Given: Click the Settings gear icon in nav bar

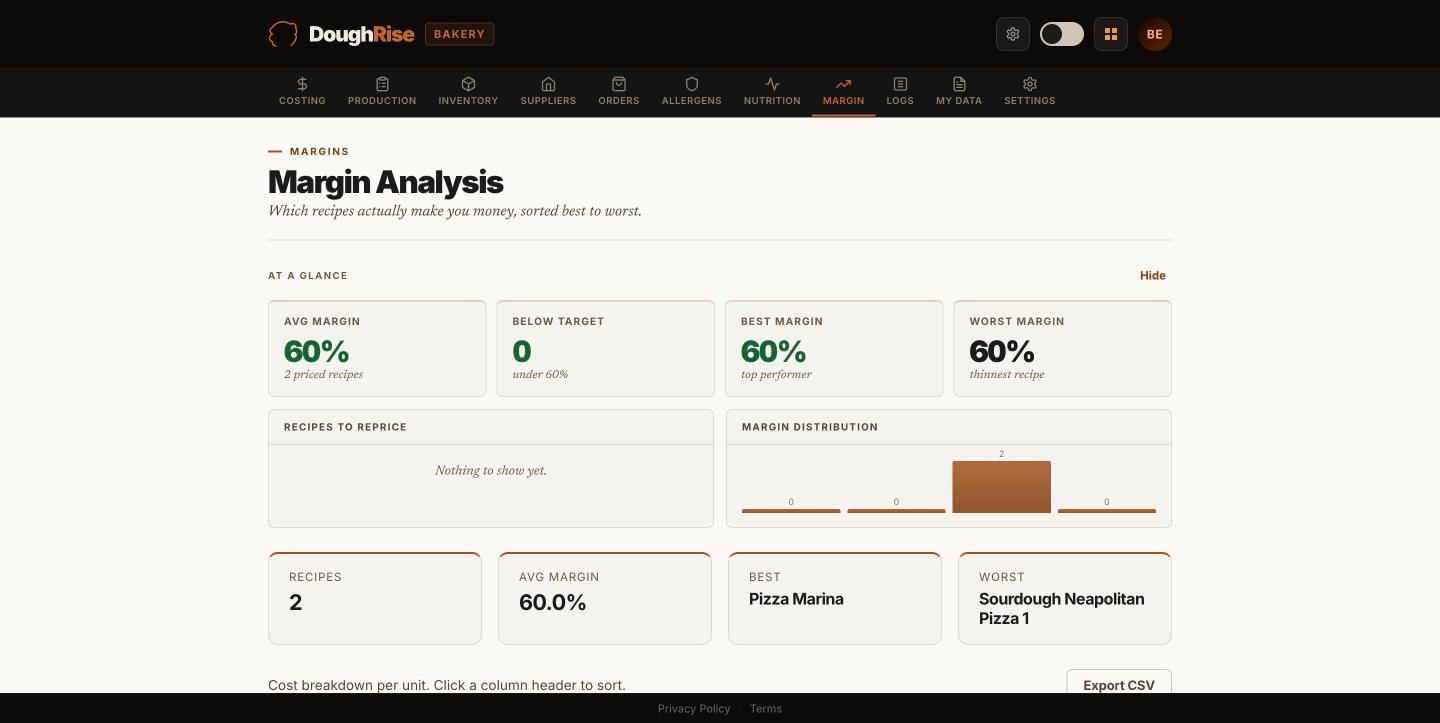Looking at the screenshot, I should click(1030, 84).
